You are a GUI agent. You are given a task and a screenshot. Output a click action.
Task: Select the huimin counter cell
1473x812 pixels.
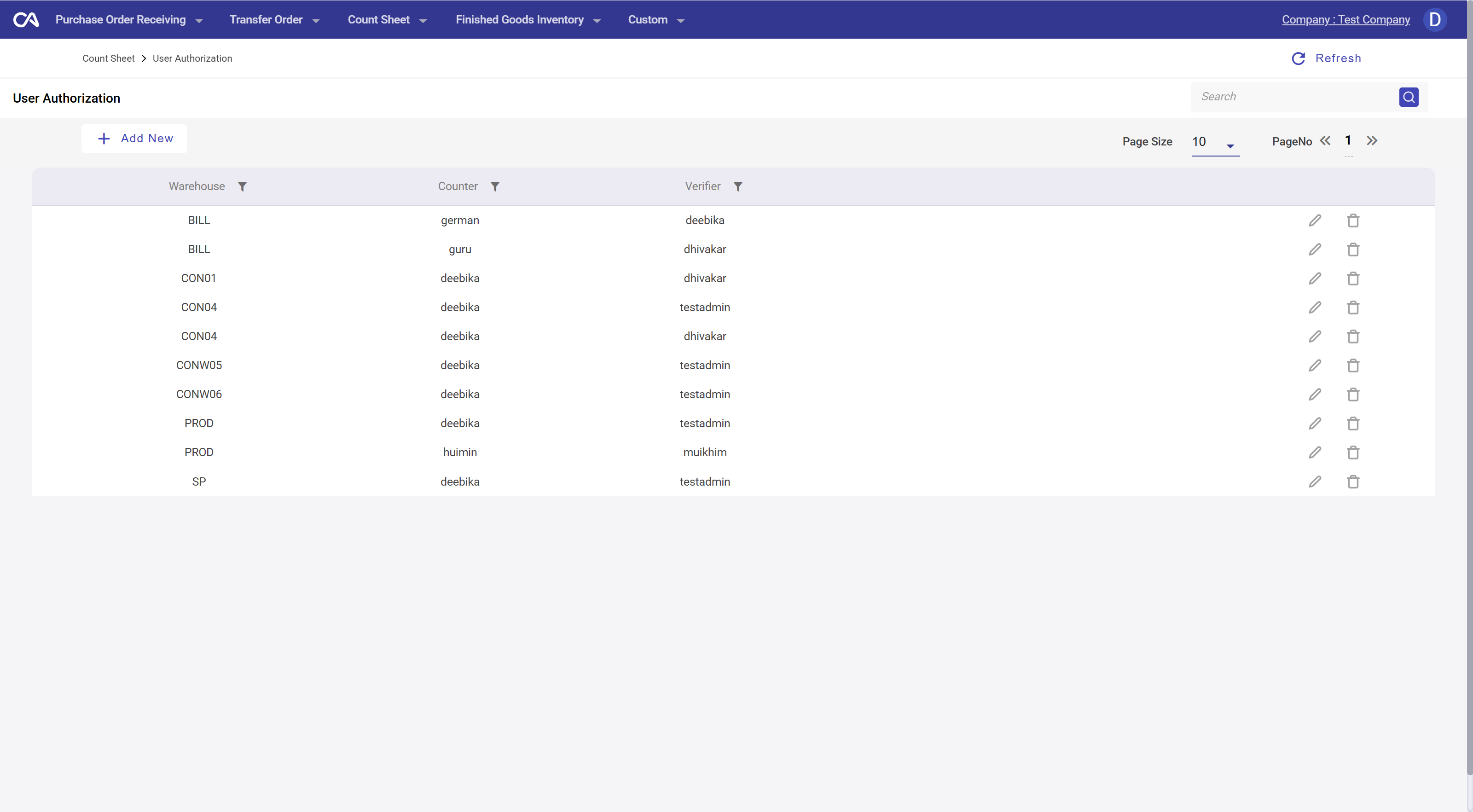click(x=460, y=453)
